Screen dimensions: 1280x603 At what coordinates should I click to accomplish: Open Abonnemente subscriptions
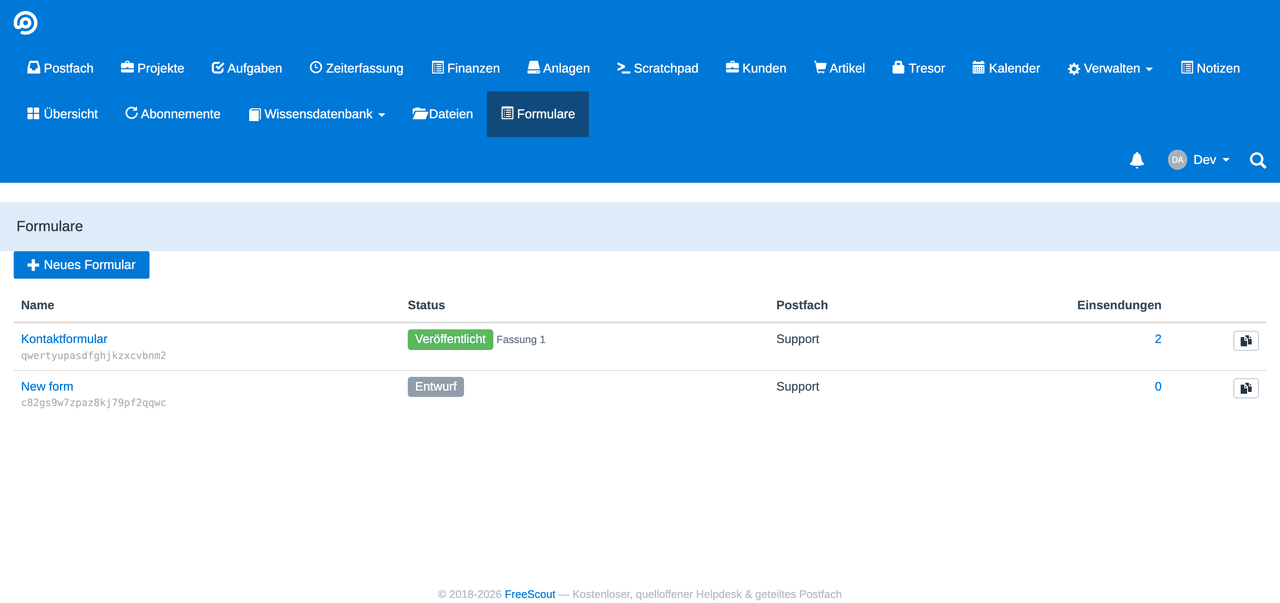[x=173, y=114]
